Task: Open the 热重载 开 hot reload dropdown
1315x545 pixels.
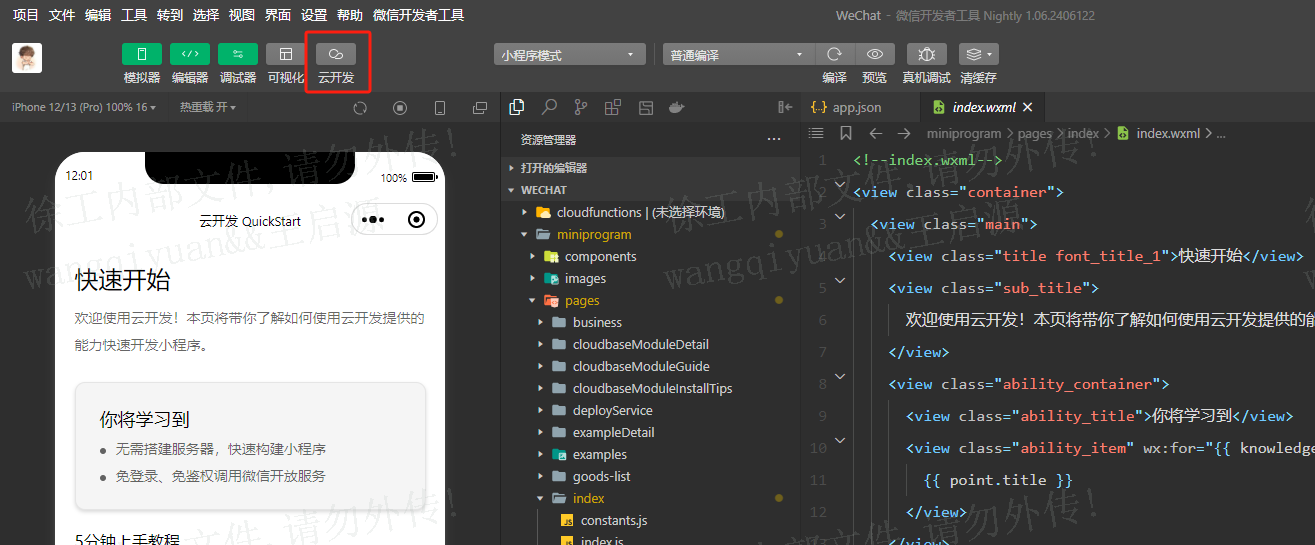Action: pos(209,107)
